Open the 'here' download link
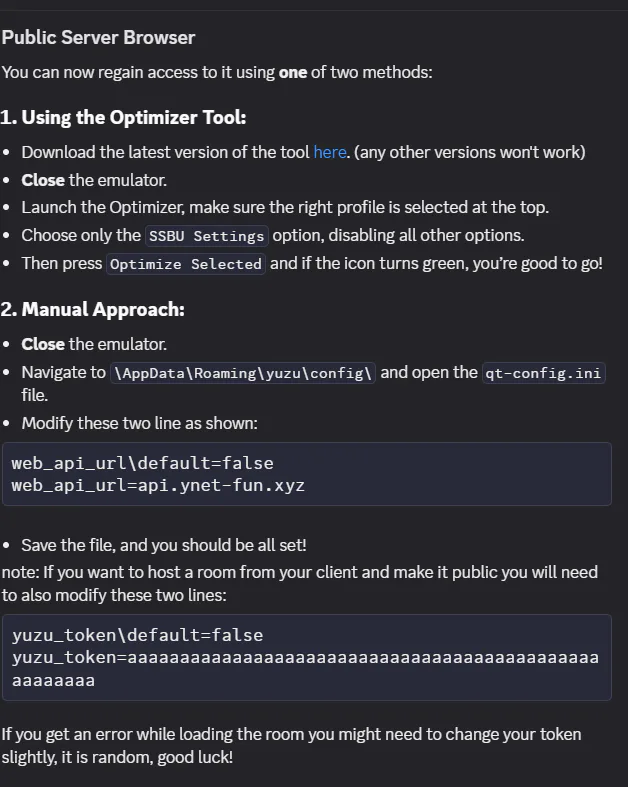This screenshot has width=628, height=787. tap(330, 152)
